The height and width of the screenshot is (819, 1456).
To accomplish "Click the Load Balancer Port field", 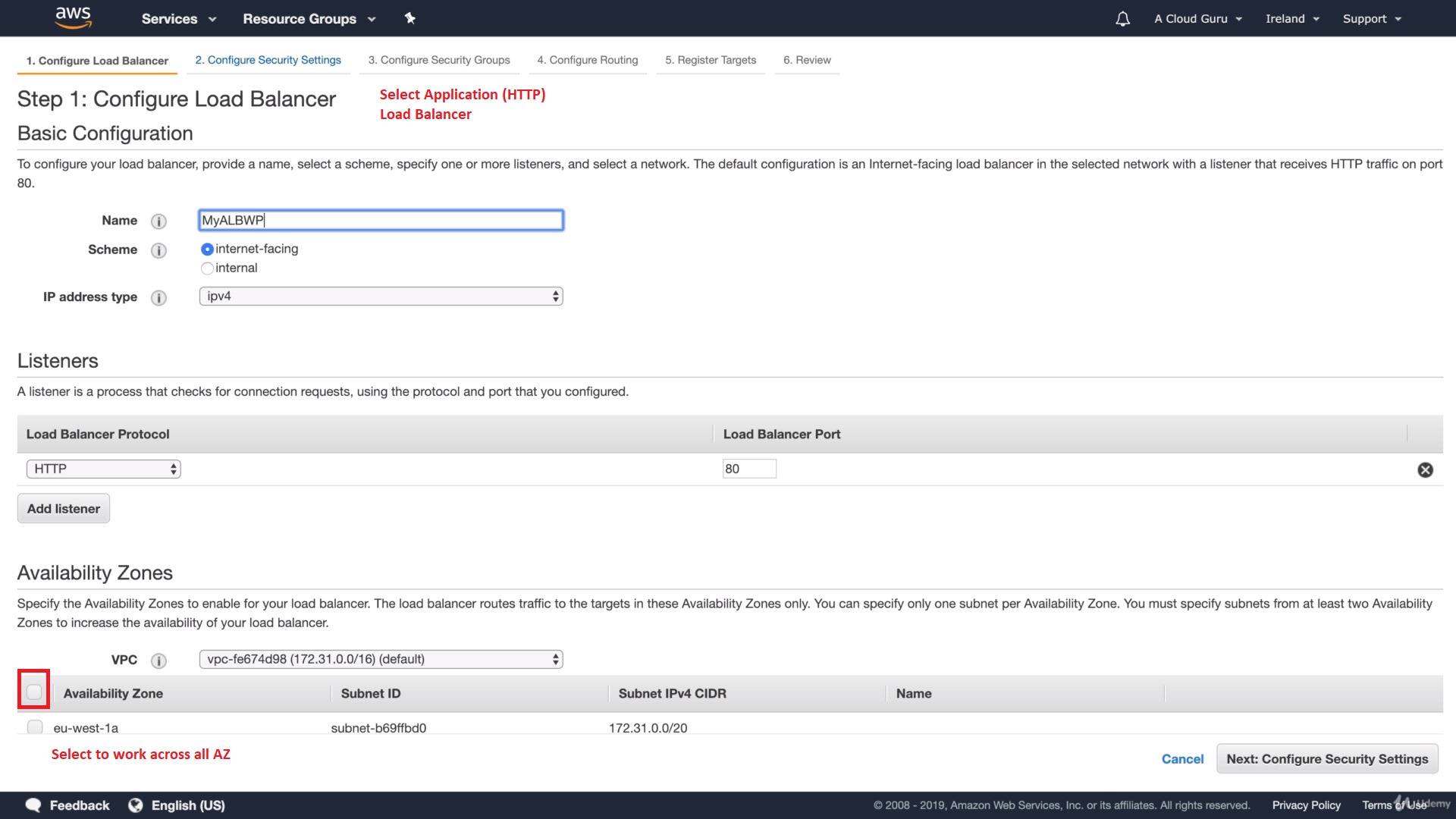I will [748, 469].
